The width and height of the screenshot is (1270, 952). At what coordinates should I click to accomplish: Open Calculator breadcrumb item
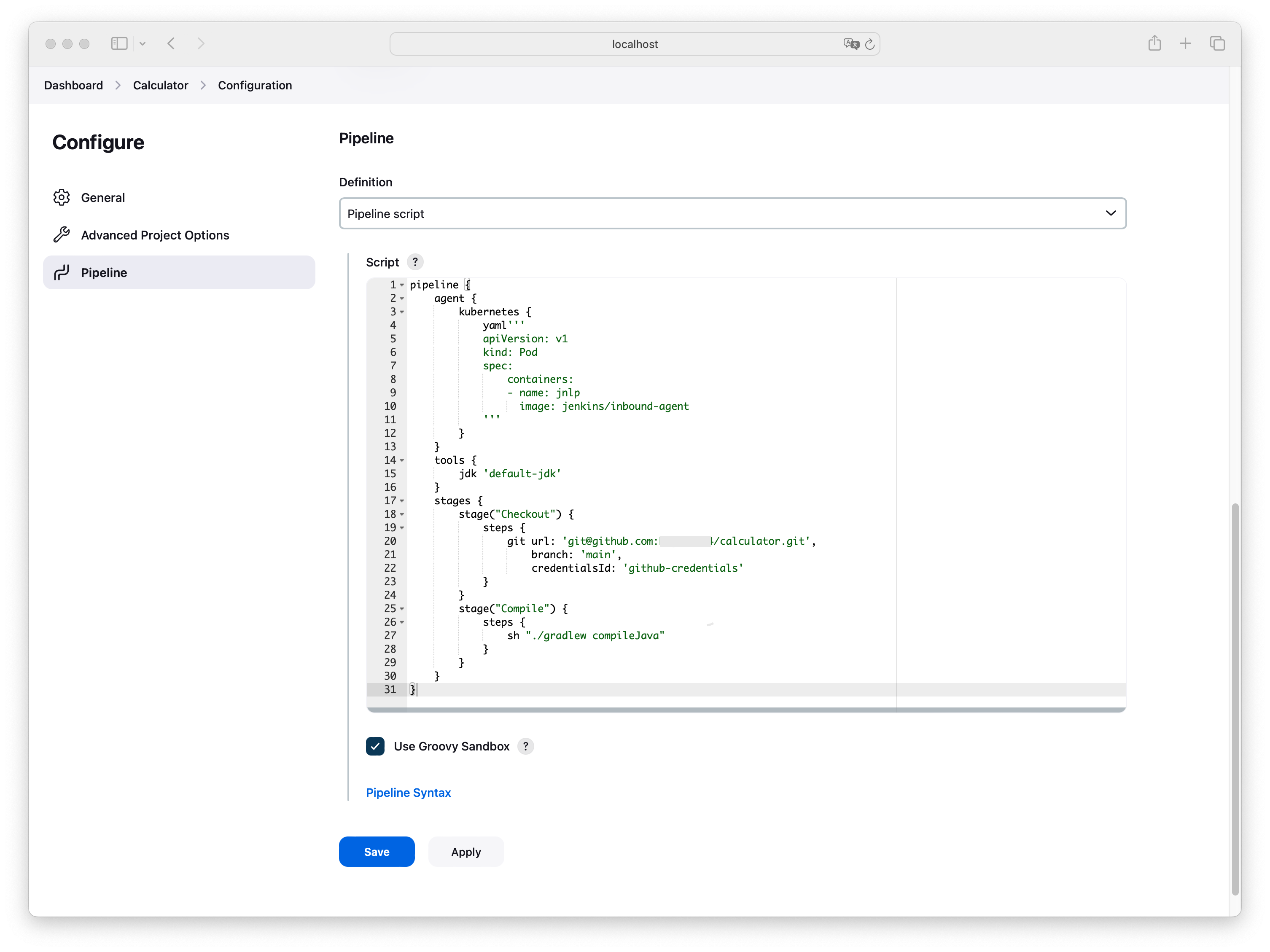point(160,86)
